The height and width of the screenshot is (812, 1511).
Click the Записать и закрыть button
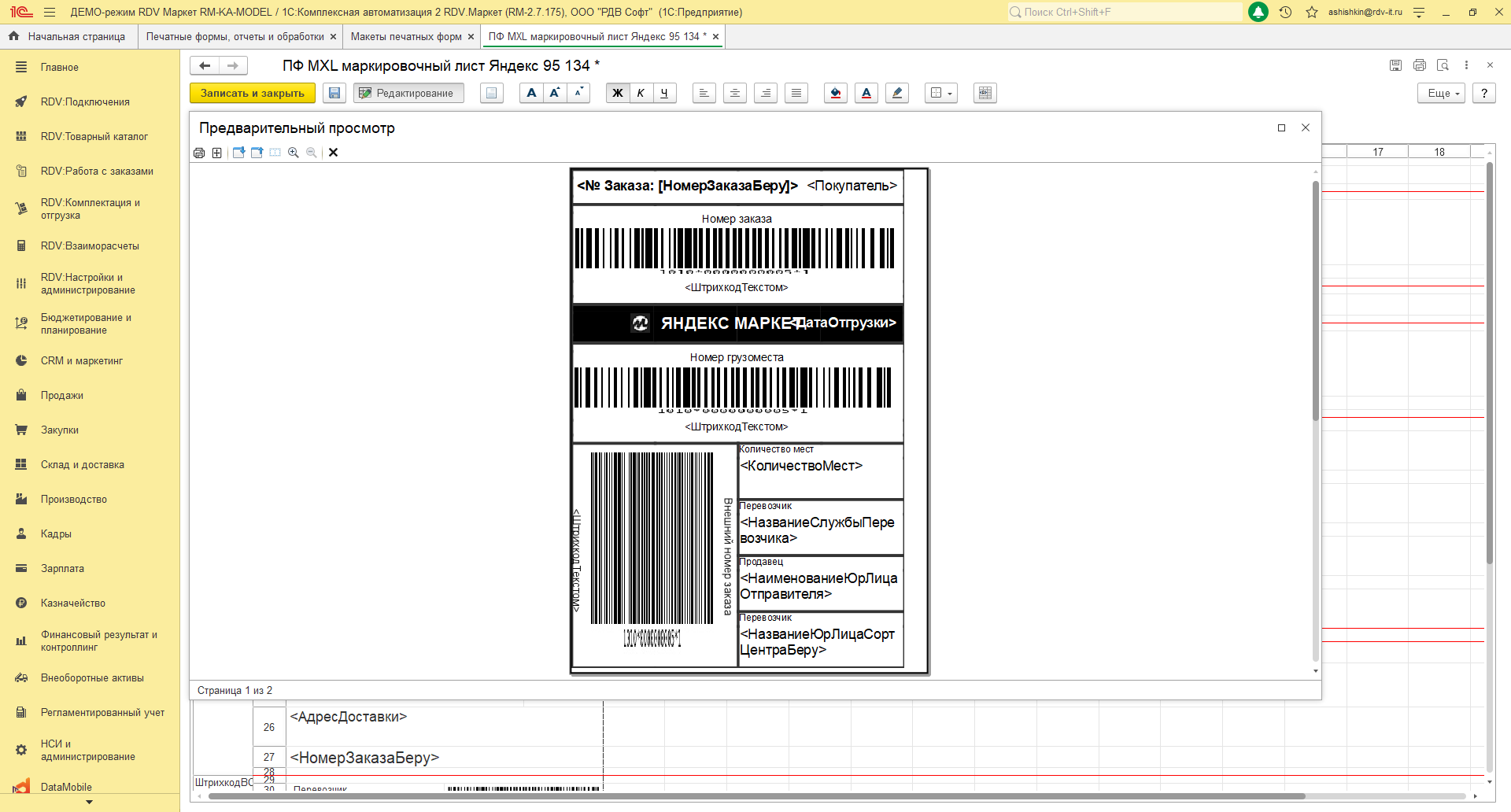coord(252,93)
